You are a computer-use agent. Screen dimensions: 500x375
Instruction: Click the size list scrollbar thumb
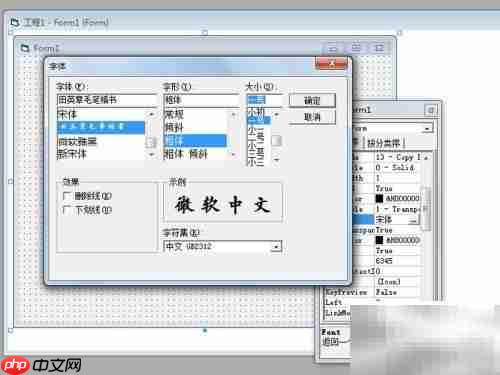[x=276, y=141]
